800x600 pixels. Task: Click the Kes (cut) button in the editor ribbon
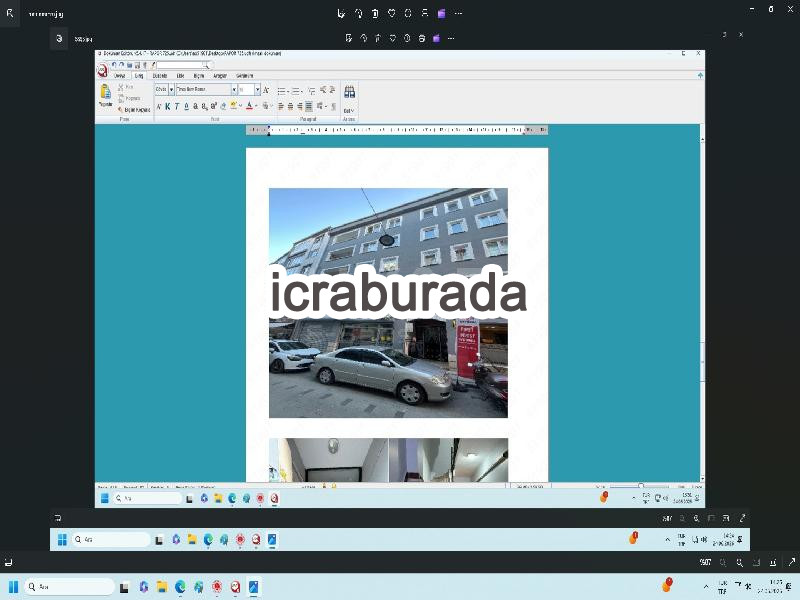(x=126, y=87)
